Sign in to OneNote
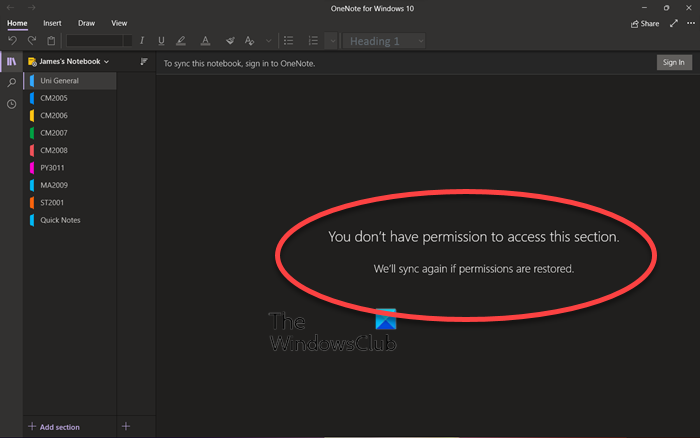The width and height of the screenshot is (700, 438). [x=674, y=63]
